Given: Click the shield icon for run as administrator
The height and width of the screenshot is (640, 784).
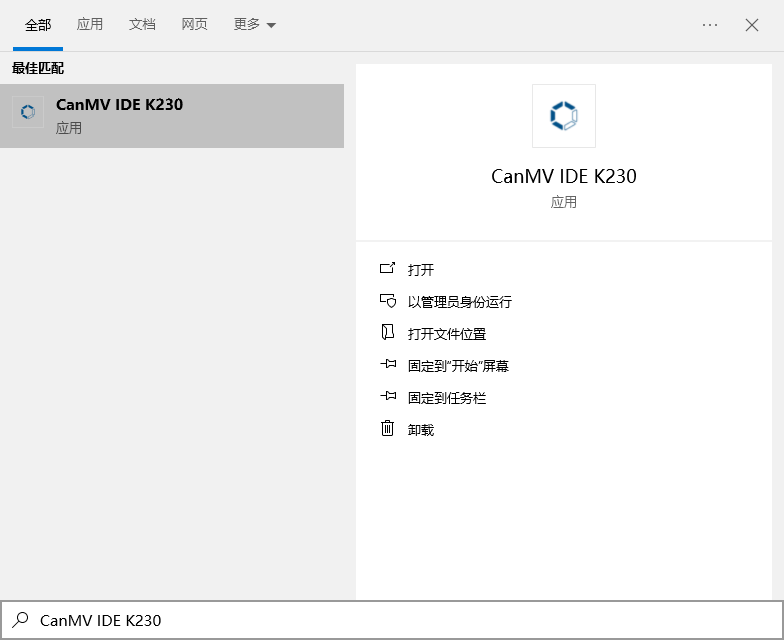Looking at the screenshot, I should pos(388,300).
